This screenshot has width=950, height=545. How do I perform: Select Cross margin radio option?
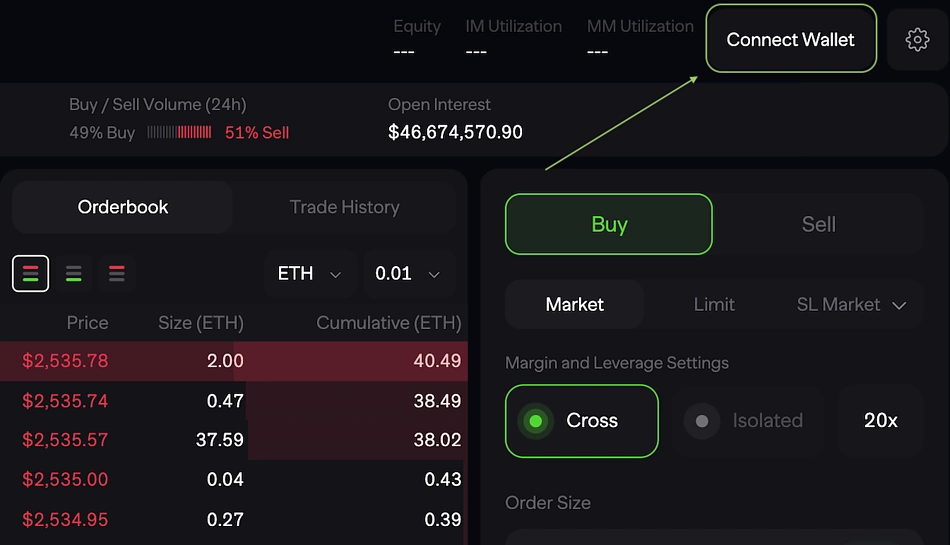click(x=582, y=421)
